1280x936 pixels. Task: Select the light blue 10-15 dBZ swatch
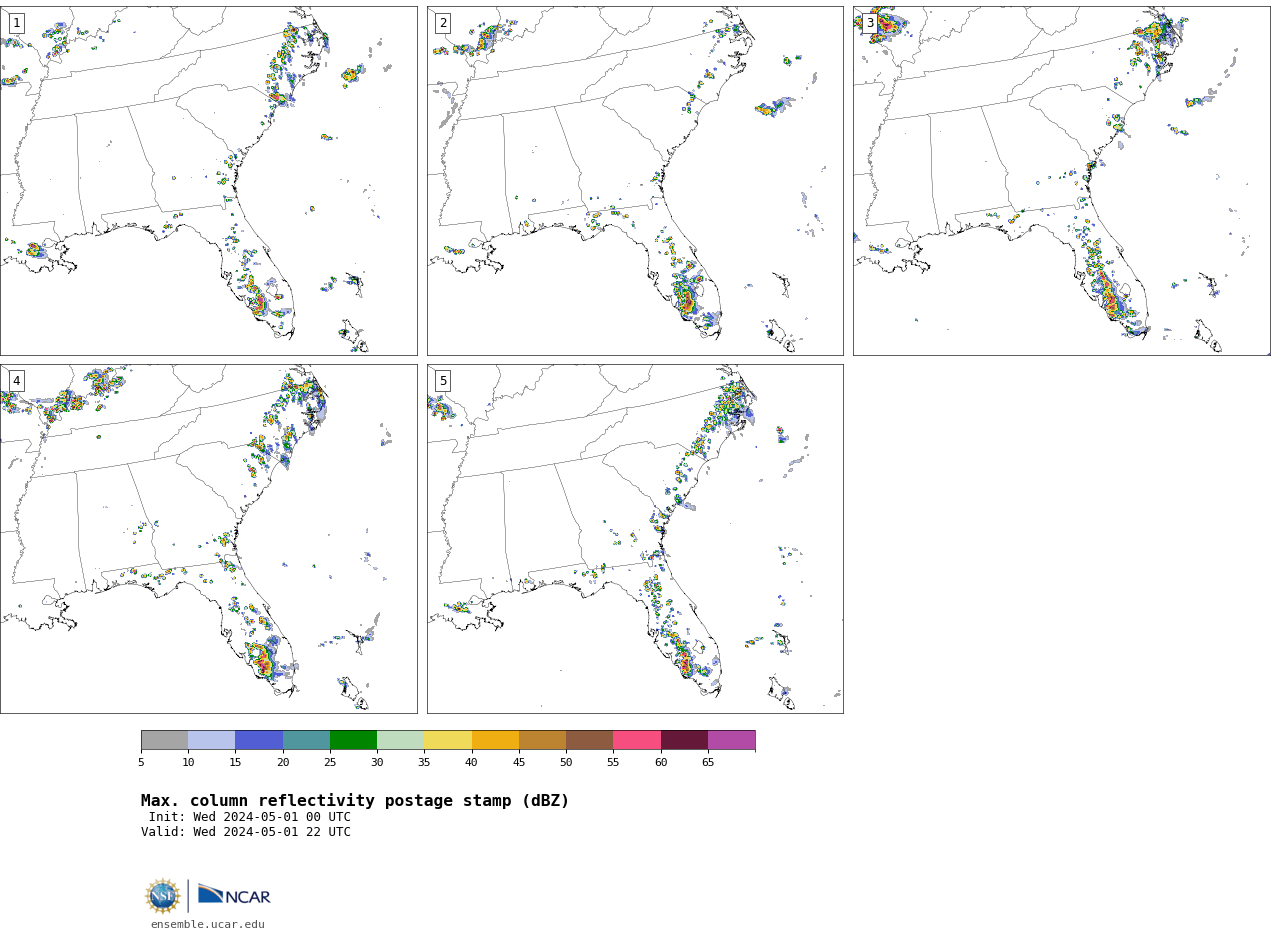click(x=212, y=740)
